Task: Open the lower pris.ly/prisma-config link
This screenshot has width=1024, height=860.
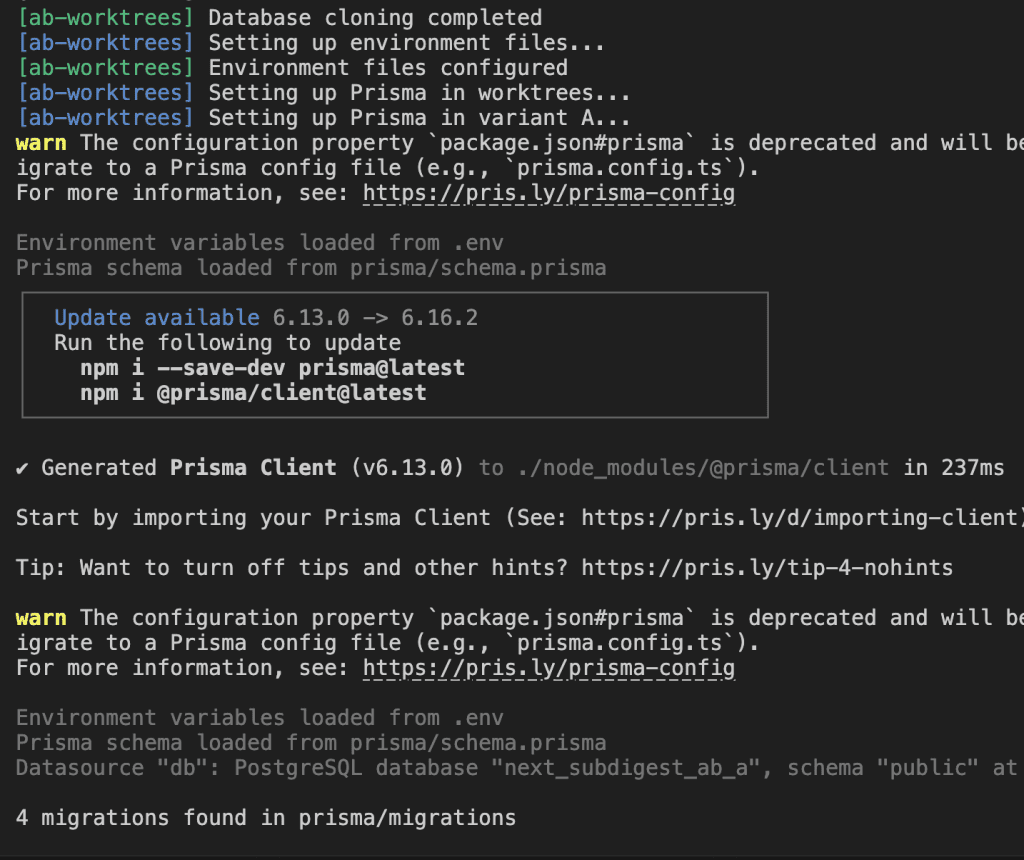Action: coord(548,668)
